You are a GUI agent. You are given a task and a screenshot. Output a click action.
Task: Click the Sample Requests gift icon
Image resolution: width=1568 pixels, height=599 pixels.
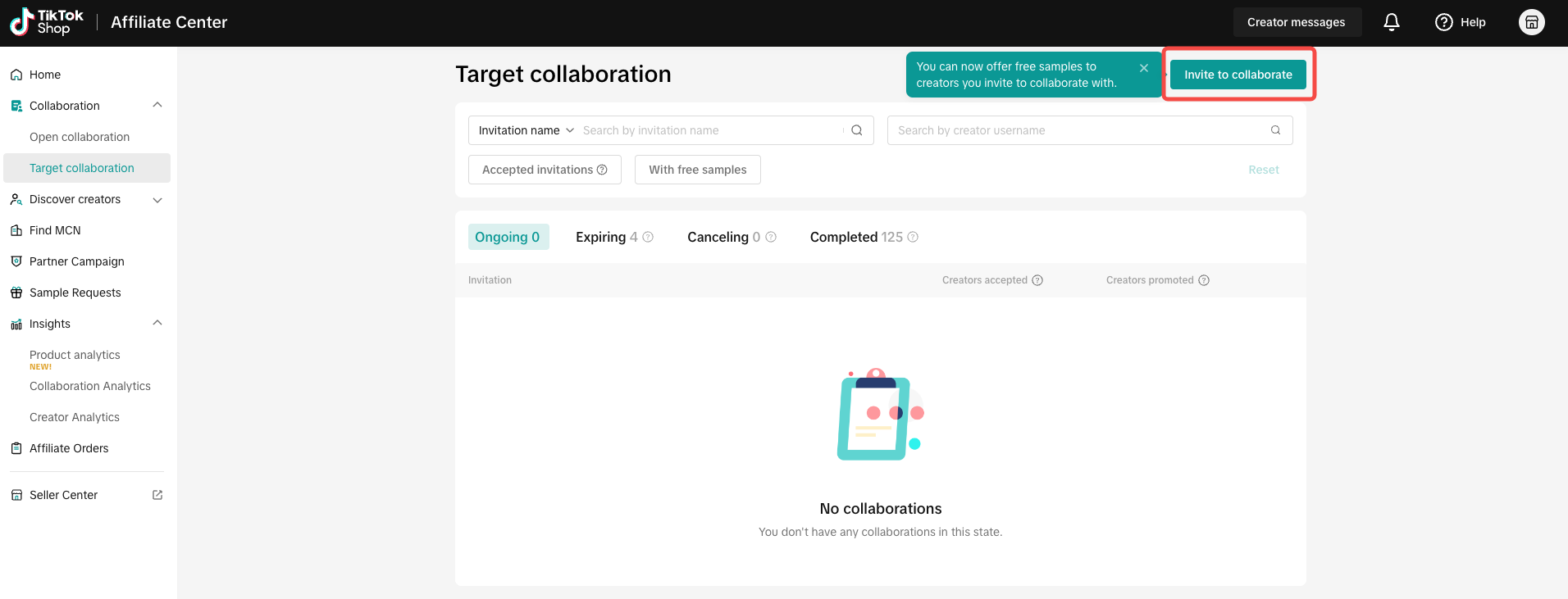click(x=16, y=293)
